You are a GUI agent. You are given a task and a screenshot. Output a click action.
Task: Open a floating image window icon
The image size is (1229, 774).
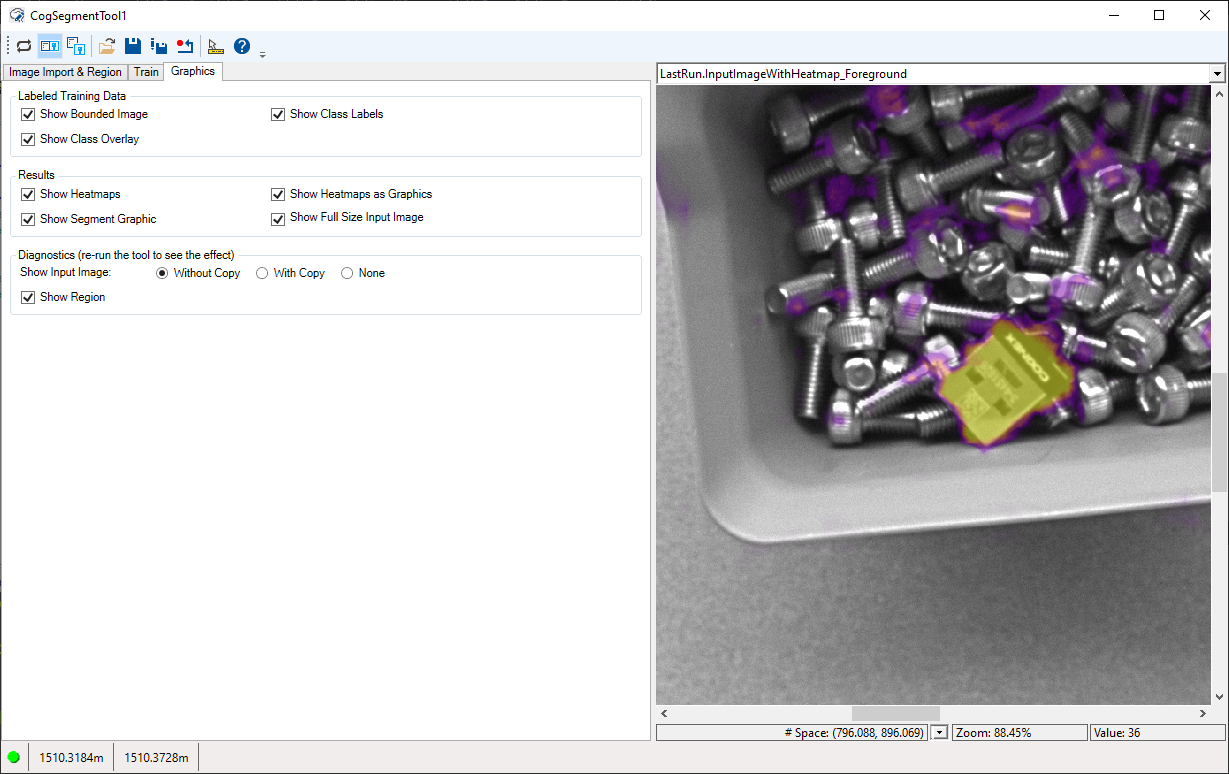click(x=76, y=46)
